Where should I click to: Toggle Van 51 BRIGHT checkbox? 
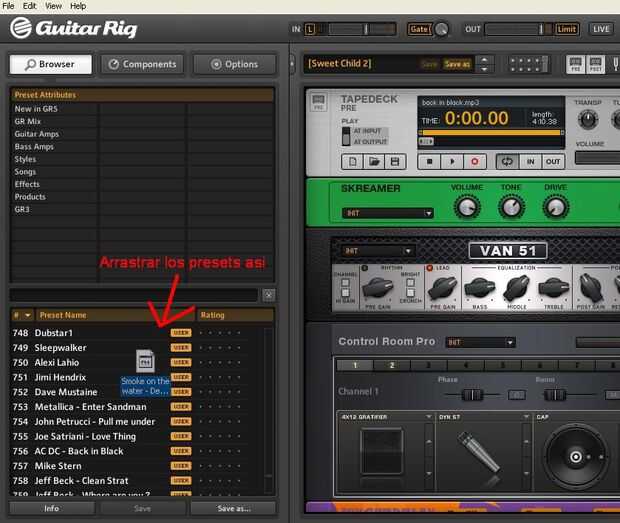[410, 283]
